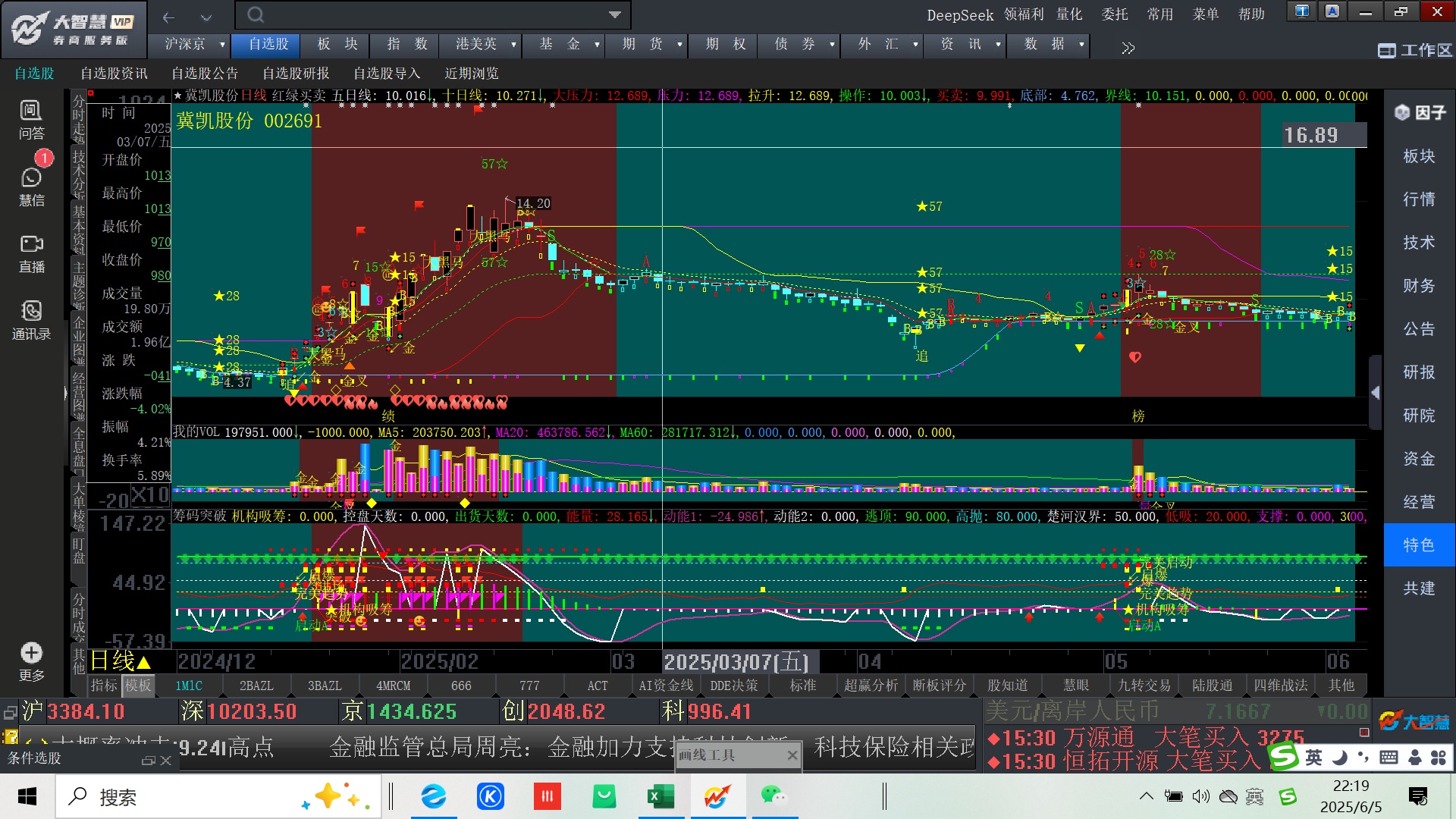Open the Windows Start menu
Screen dimensions: 1456x819
click(27, 797)
